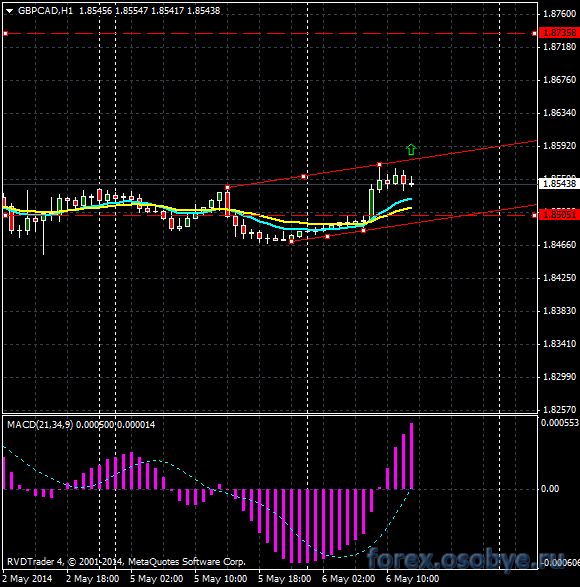
Task: Expand the GBPCAD,H1 chart dropdown triangle
Action: [9, 11]
